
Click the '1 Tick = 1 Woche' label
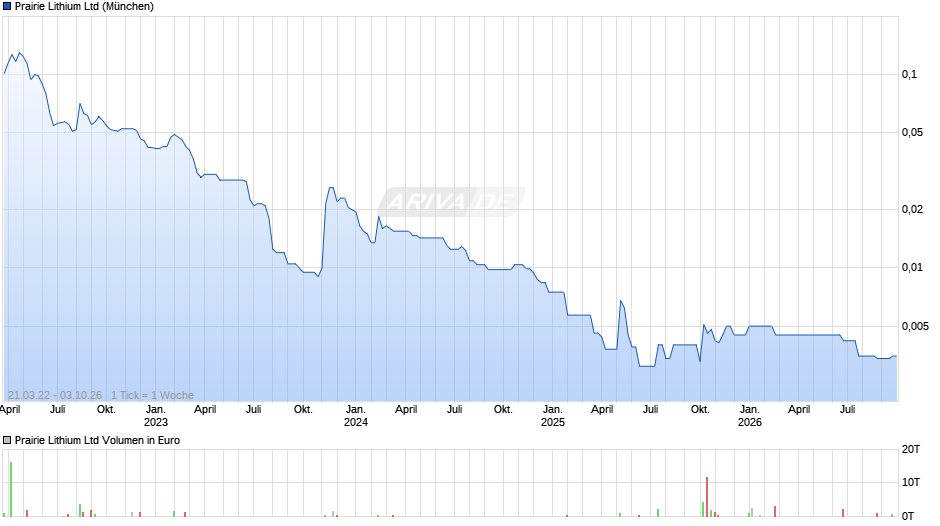pyautogui.click(x=152, y=395)
